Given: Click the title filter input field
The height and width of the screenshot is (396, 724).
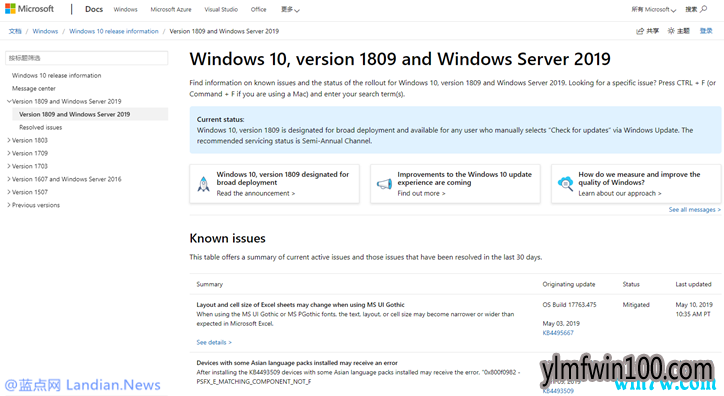Looking at the screenshot, I should pos(86,58).
